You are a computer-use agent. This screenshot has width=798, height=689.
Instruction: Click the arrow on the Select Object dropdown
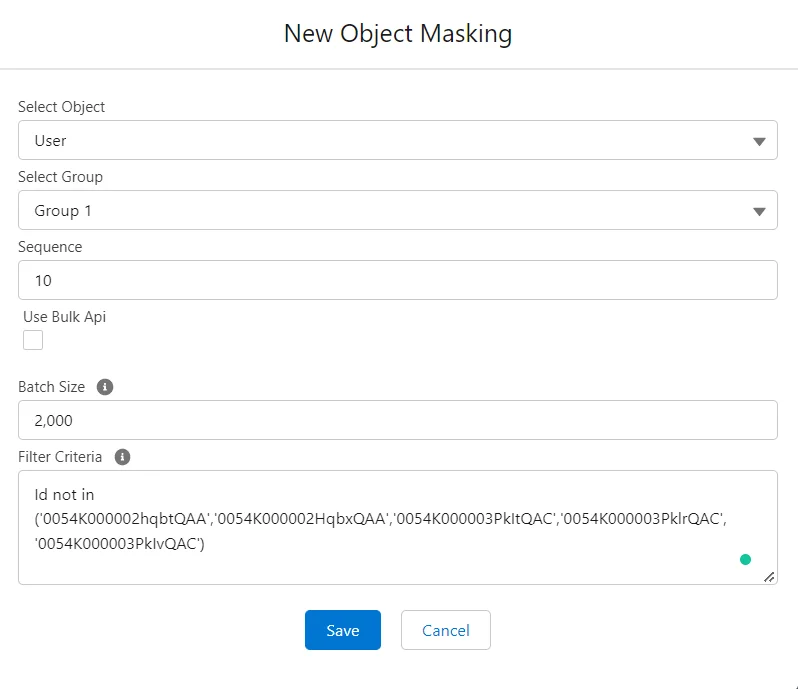[x=759, y=141]
